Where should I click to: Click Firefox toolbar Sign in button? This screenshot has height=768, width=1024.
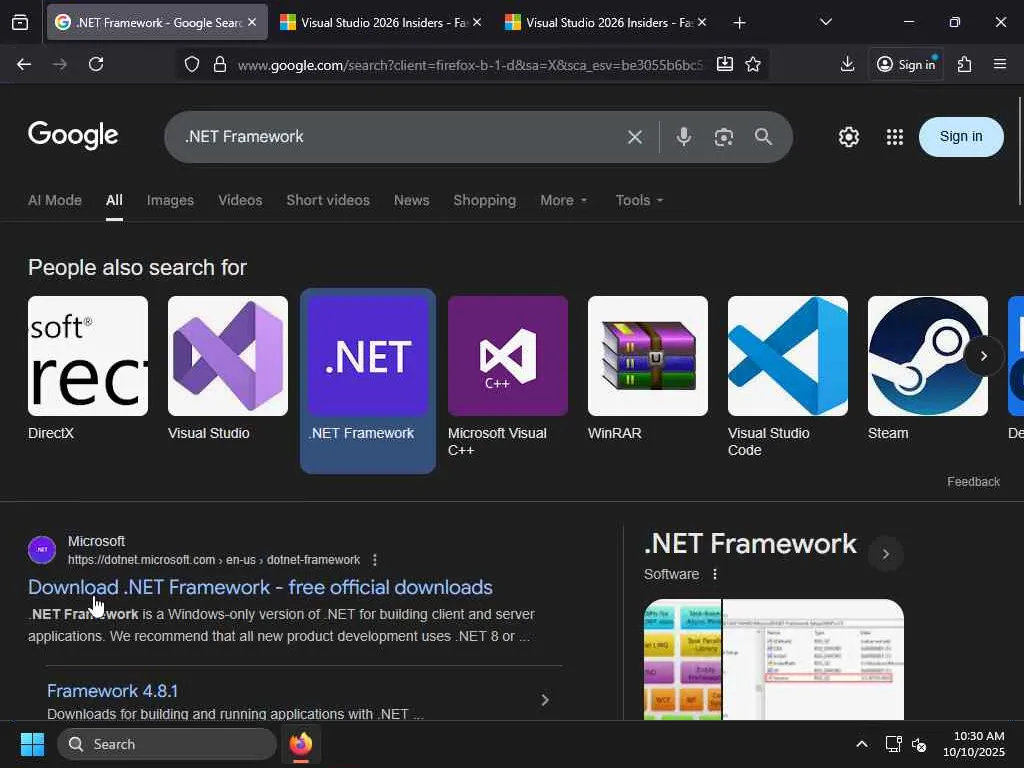[906, 64]
